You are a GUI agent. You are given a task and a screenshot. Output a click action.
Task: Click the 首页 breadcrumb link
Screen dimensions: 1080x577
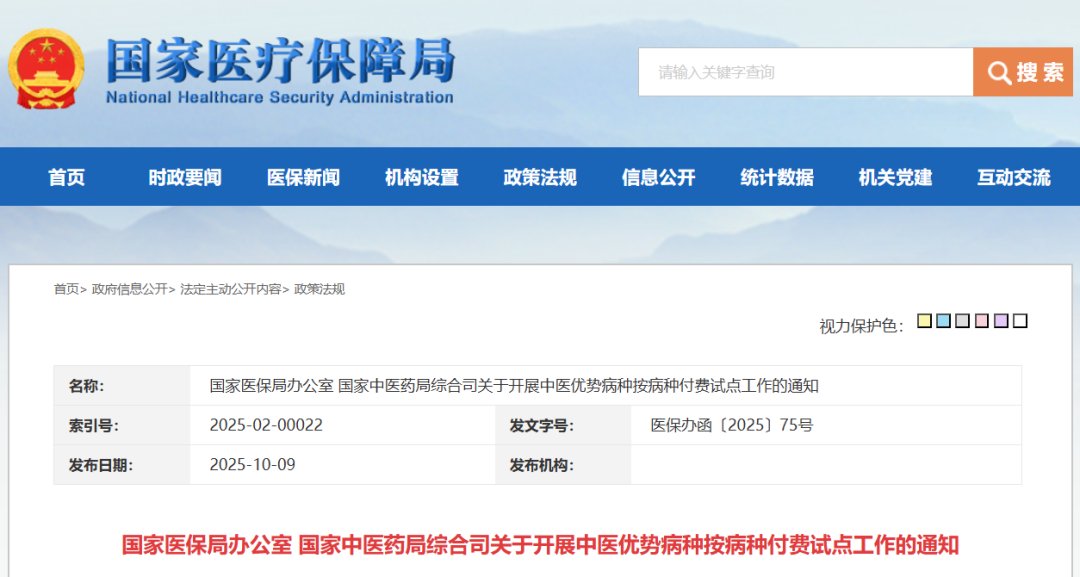[x=66, y=289]
